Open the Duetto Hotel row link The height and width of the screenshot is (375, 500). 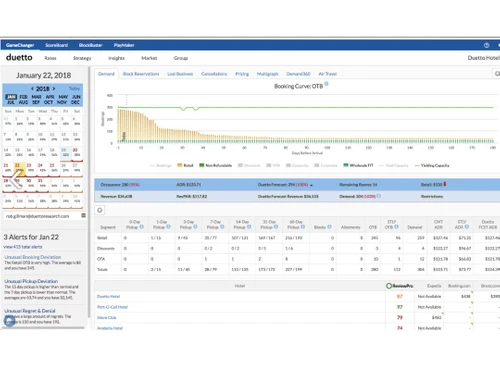(x=108, y=296)
